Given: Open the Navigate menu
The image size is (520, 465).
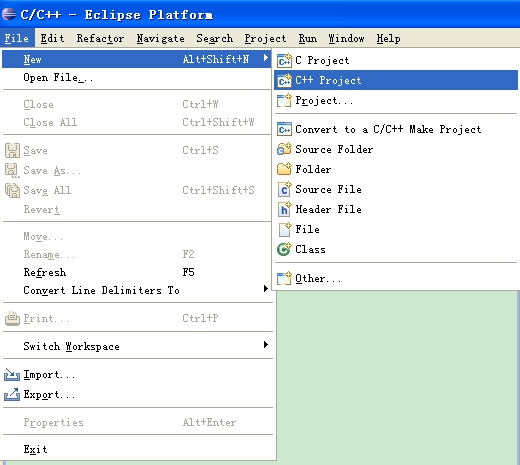Looking at the screenshot, I should pyautogui.click(x=161, y=38).
